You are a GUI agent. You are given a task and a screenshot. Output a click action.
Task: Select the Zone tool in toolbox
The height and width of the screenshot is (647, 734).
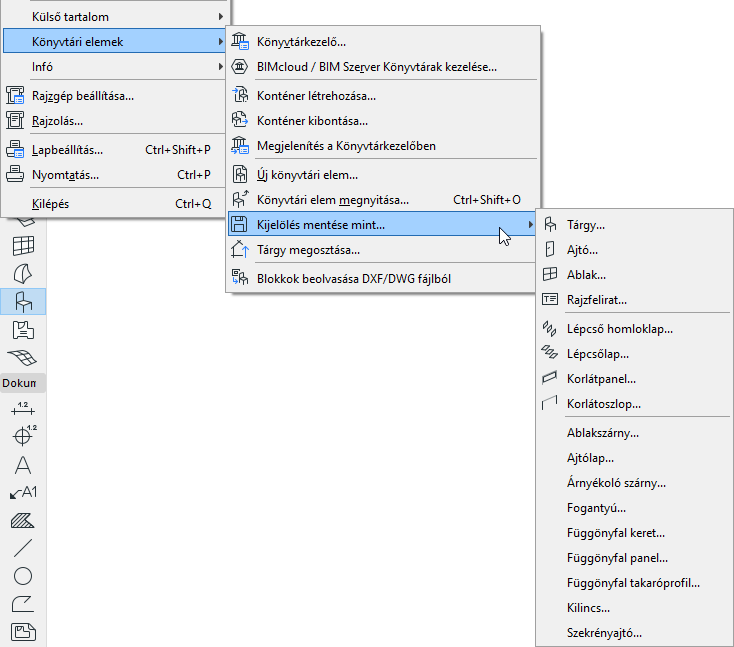[23, 330]
